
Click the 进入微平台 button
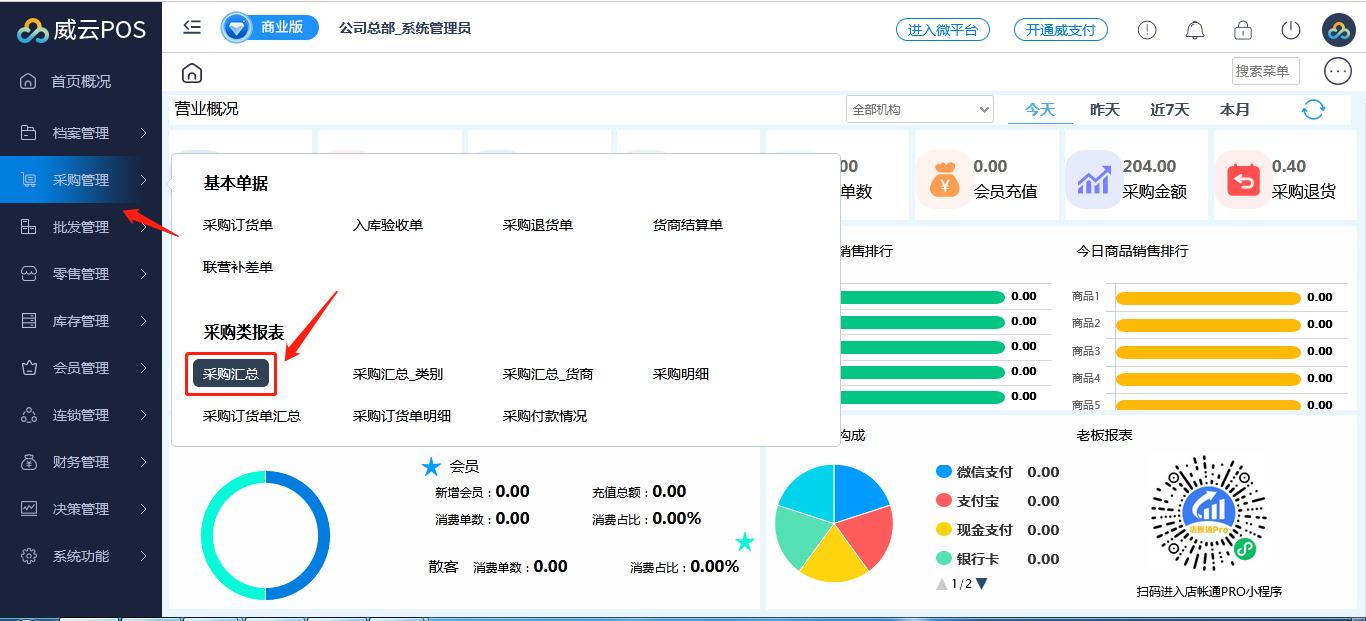pos(942,30)
